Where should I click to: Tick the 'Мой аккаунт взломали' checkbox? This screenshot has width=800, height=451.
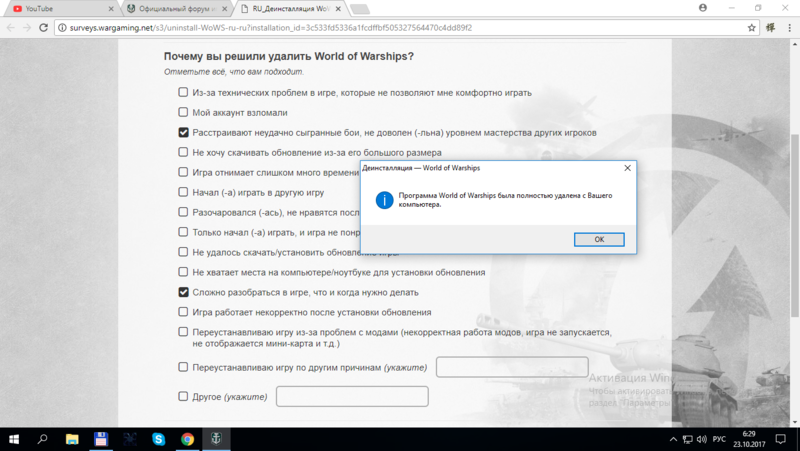tap(183, 112)
